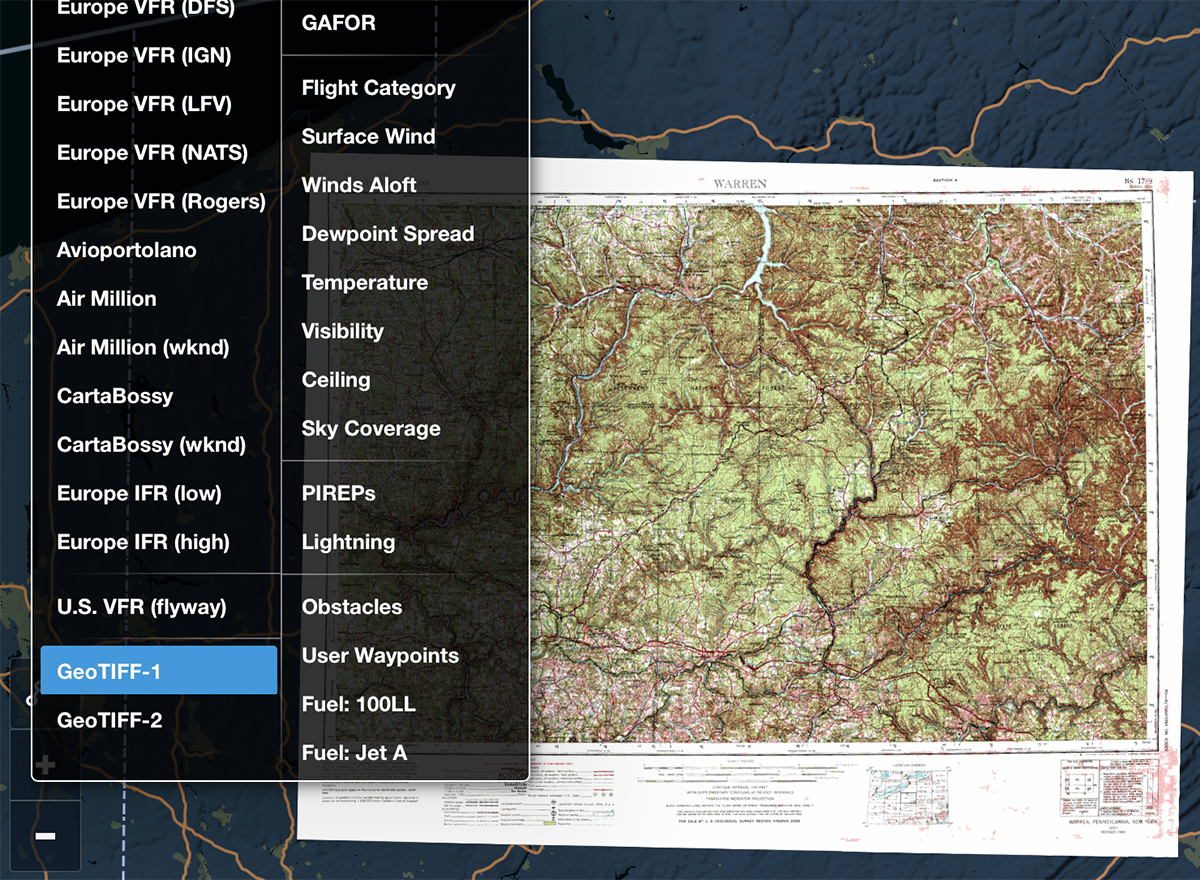Image resolution: width=1200 pixels, height=880 pixels.
Task: Enable the Lightning overlay
Action: pyautogui.click(x=348, y=542)
